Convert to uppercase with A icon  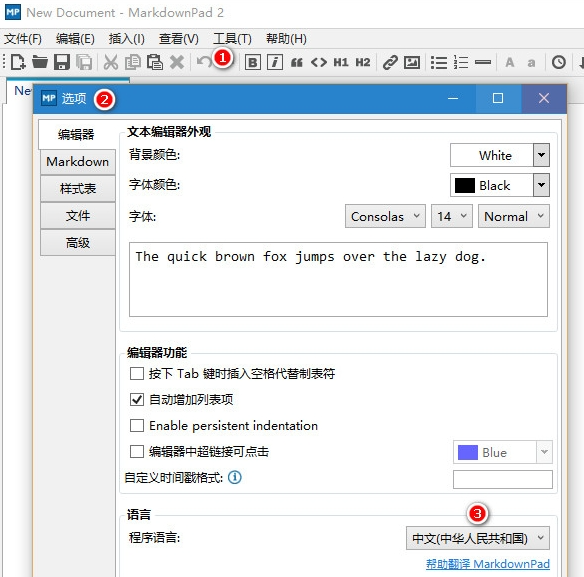510,62
